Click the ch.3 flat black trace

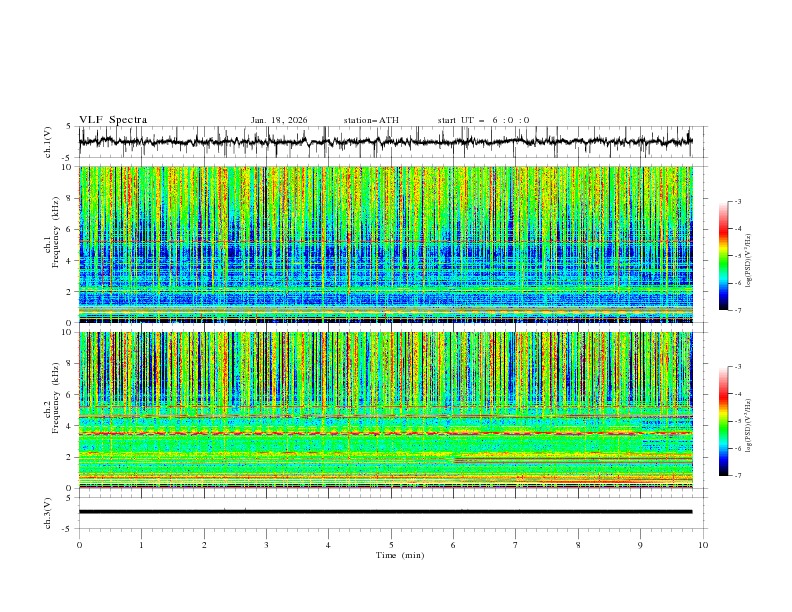pos(385,512)
